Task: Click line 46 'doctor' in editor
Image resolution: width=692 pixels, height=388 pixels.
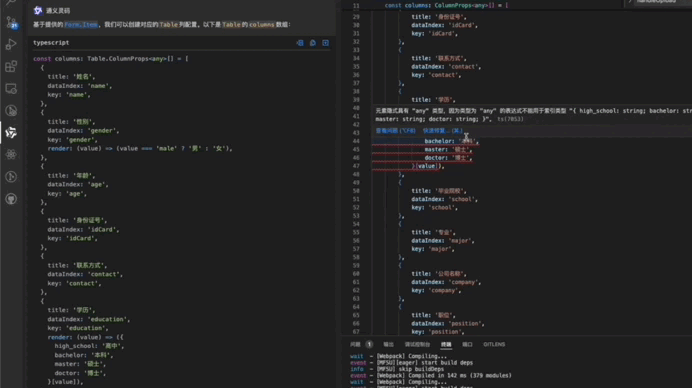Action: pyautogui.click(x=448, y=158)
